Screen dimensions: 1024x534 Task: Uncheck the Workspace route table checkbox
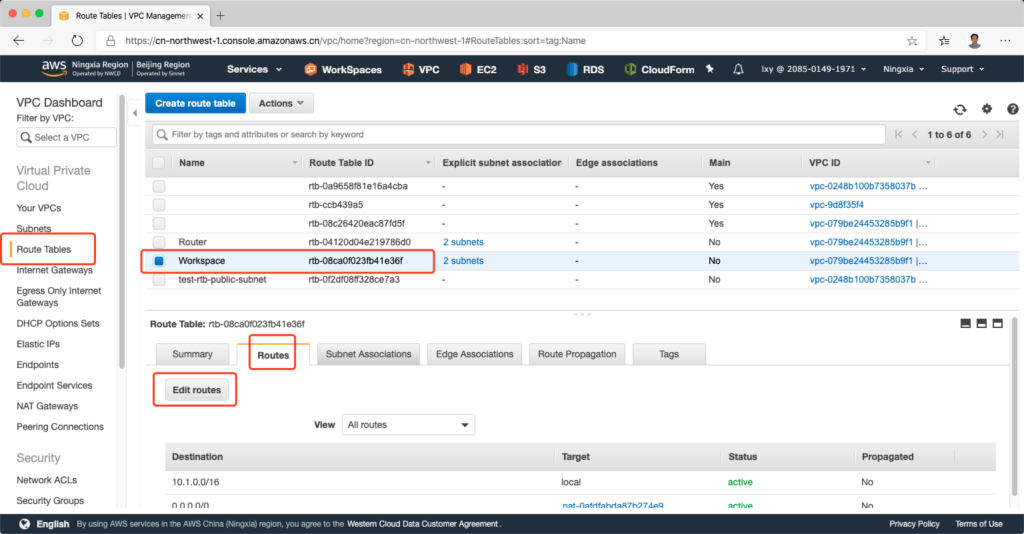pyautogui.click(x=159, y=261)
